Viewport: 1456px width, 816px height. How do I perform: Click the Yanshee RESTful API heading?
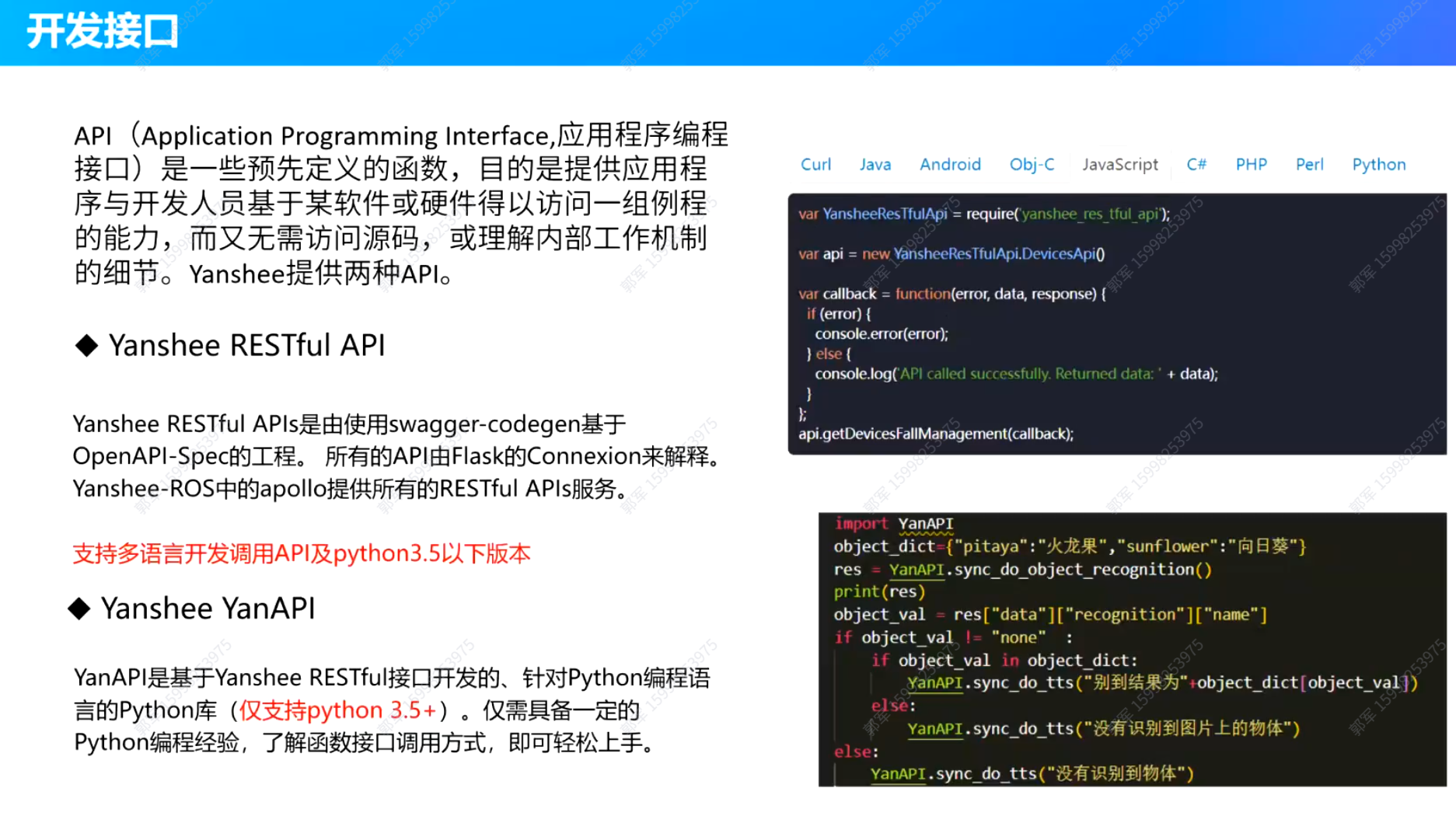coord(246,345)
